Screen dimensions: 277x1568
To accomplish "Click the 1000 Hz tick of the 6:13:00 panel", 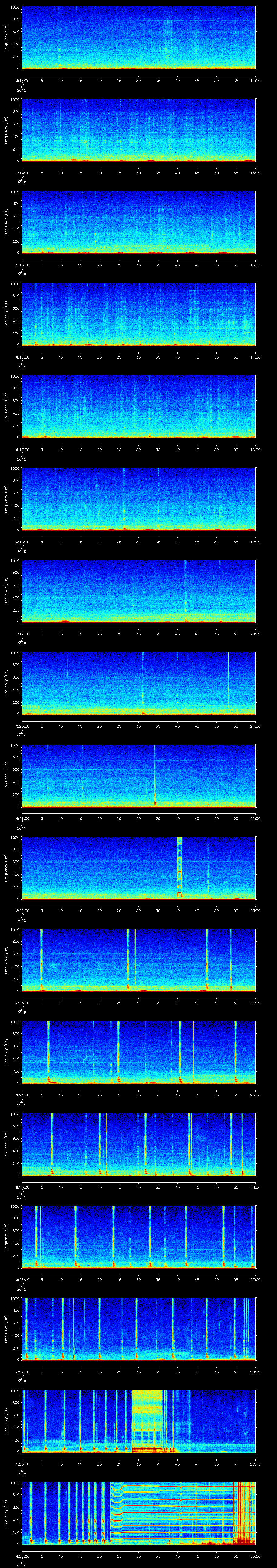I will tap(15, 8).
